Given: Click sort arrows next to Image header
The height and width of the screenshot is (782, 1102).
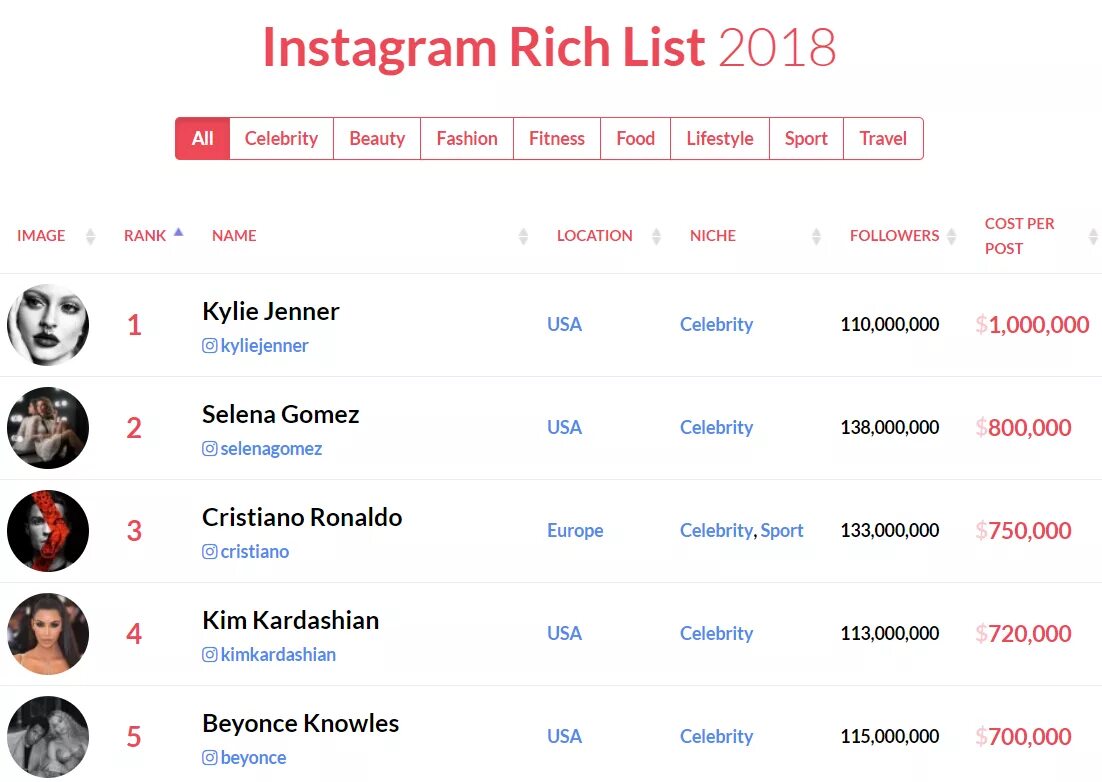Looking at the screenshot, I should tap(90, 236).
